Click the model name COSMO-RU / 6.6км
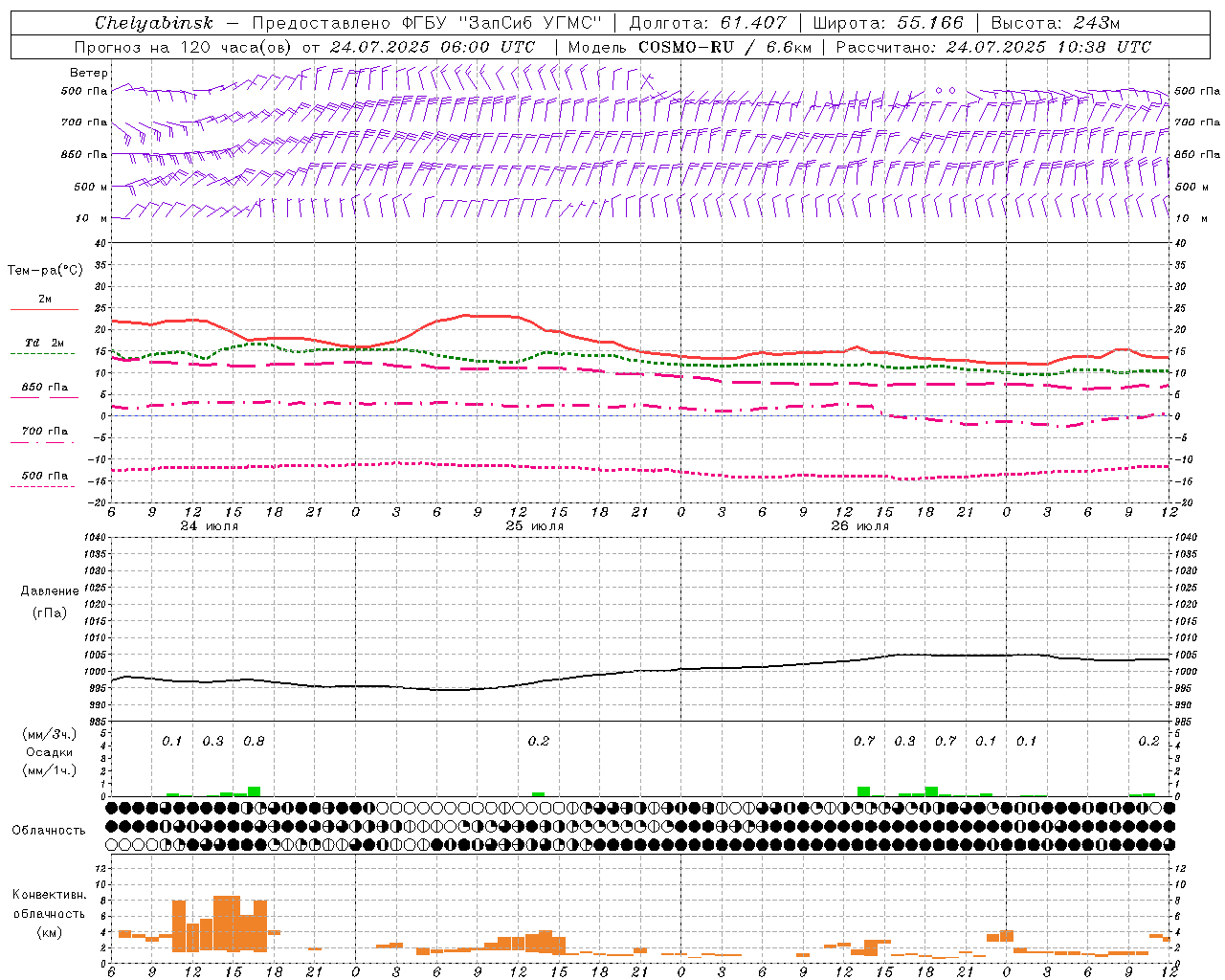Screen dimensions: 1225x980 click(726, 47)
